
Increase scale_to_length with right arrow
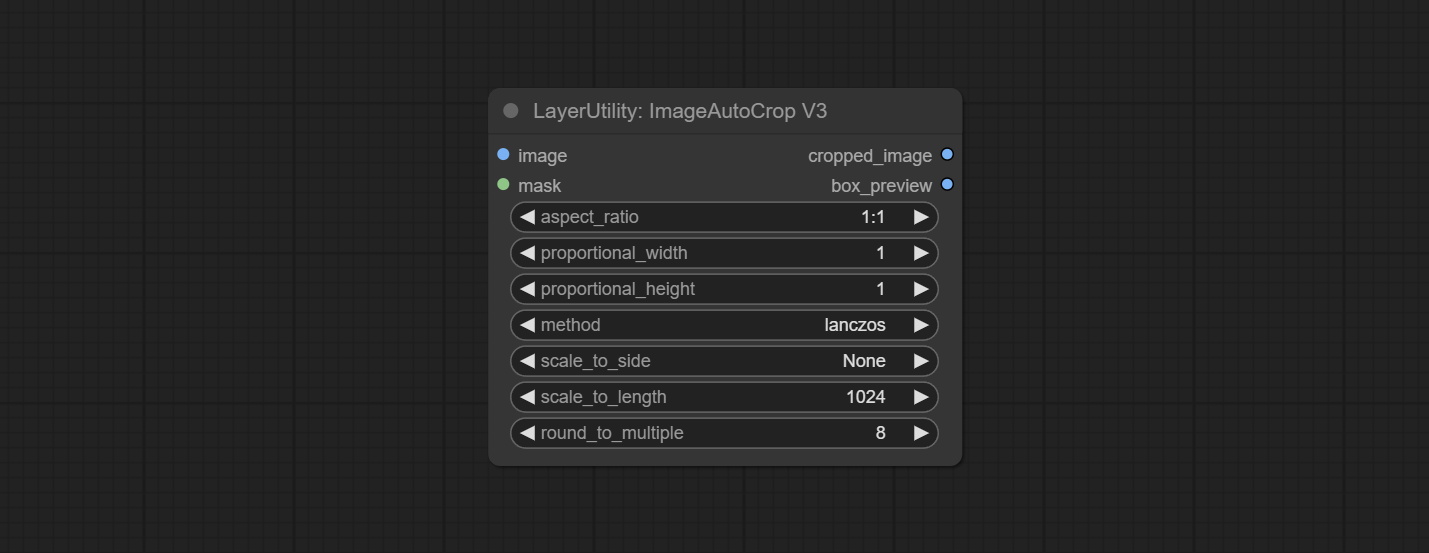(x=921, y=397)
